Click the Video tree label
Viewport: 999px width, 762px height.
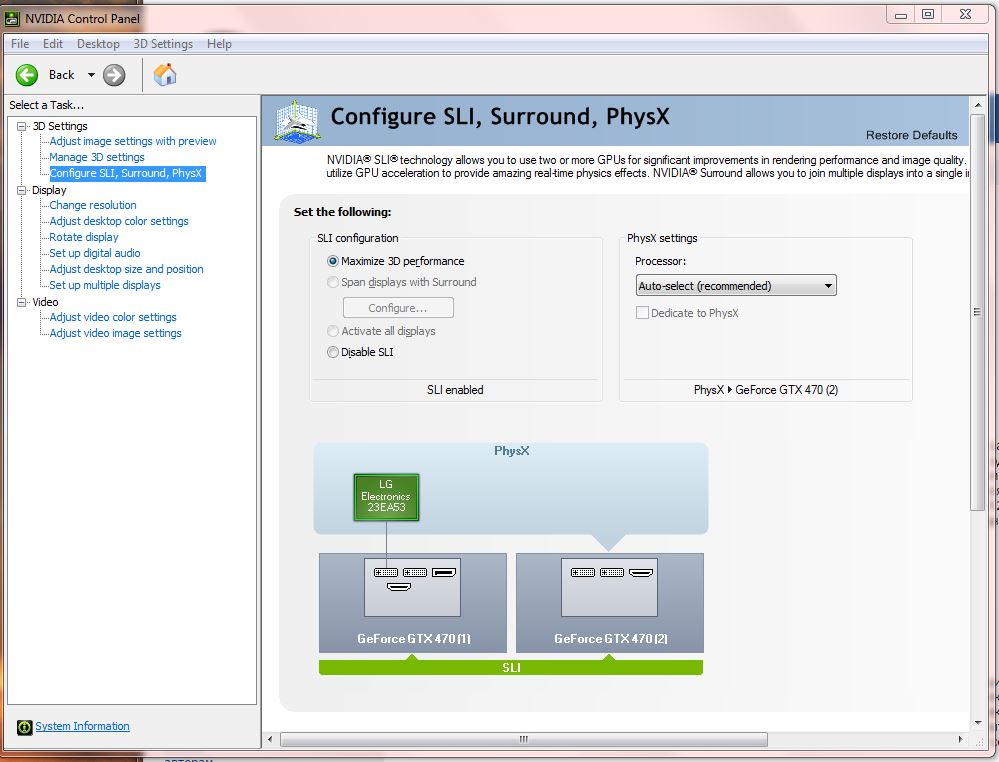[x=45, y=302]
